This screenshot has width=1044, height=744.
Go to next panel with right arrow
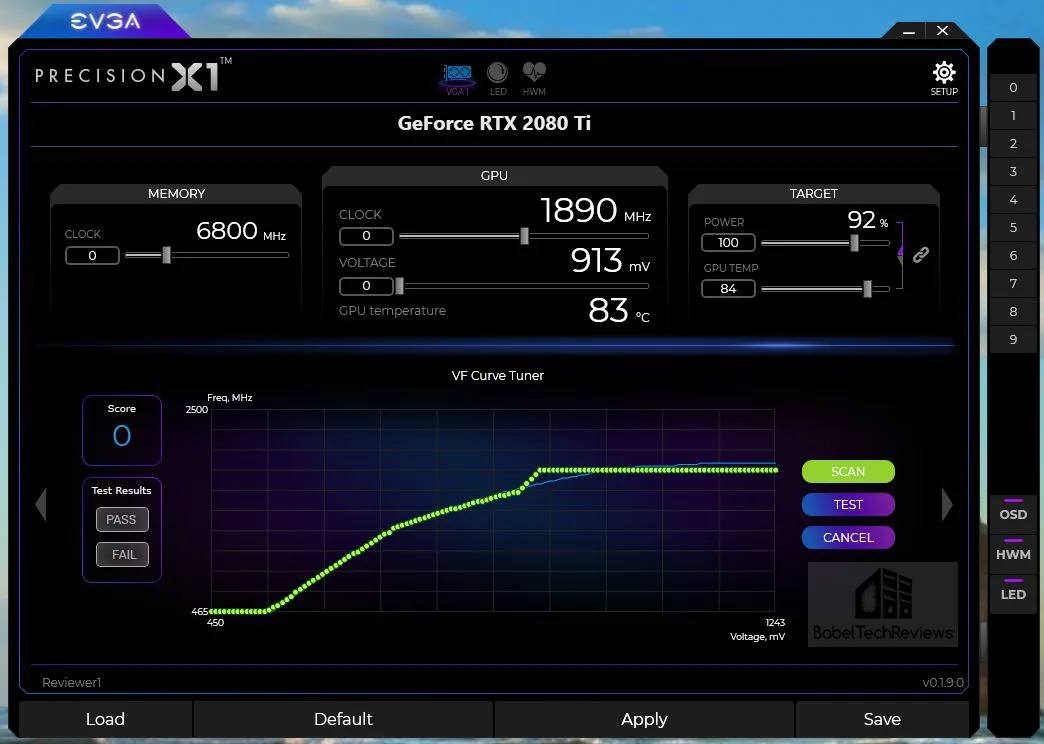point(947,504)
